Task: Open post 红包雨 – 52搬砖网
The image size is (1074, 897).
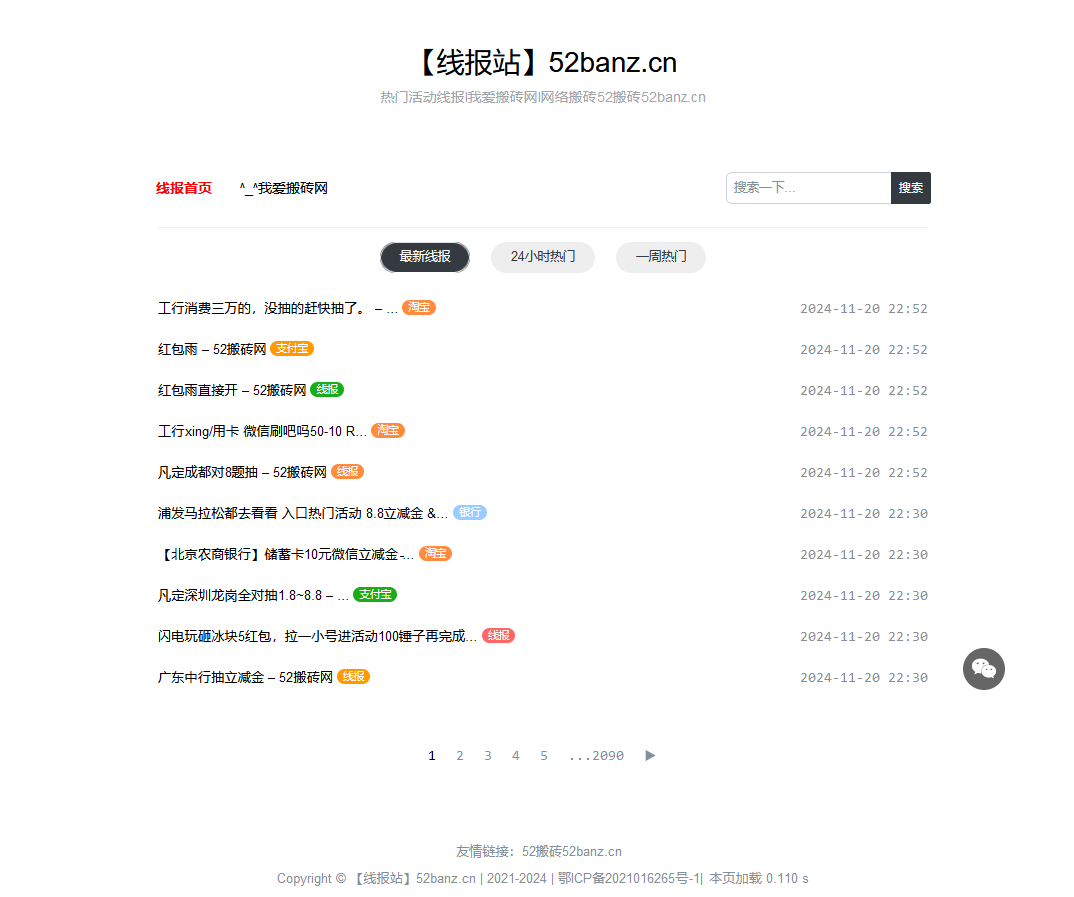Action: click(x=212, y=350)
